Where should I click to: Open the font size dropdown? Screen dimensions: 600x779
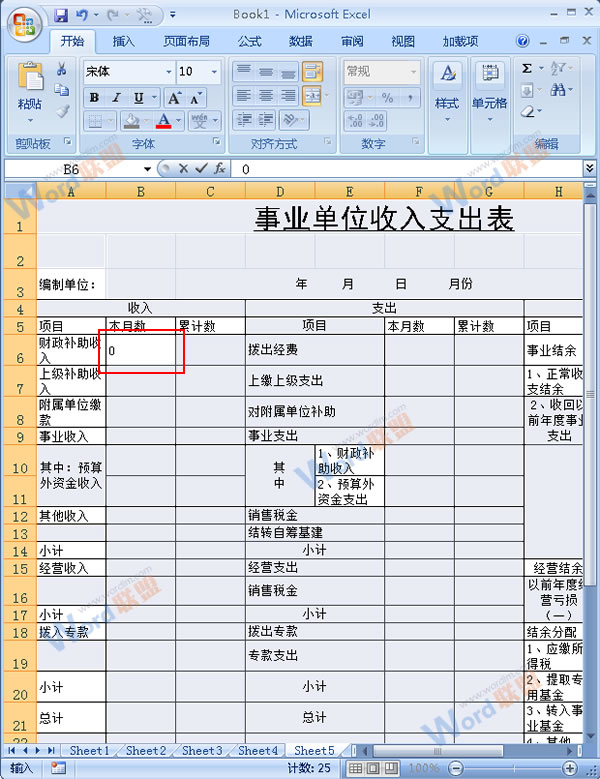(214, 72)
